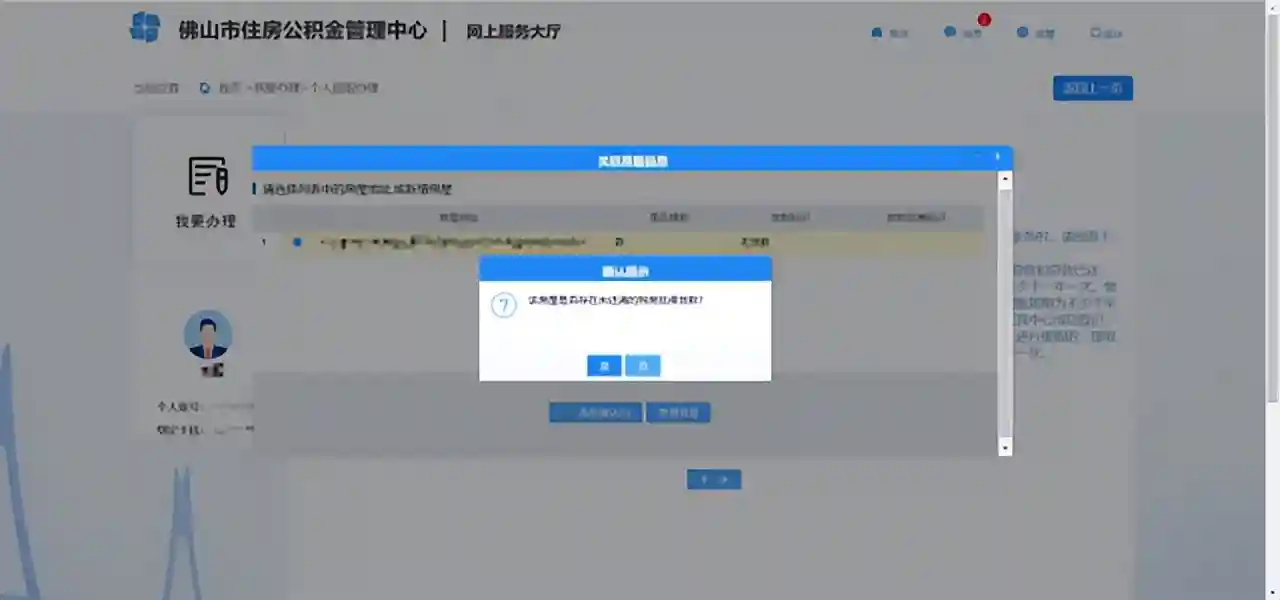Close the house information popup window
This screenshot has height=600, width=1280.
997,157
